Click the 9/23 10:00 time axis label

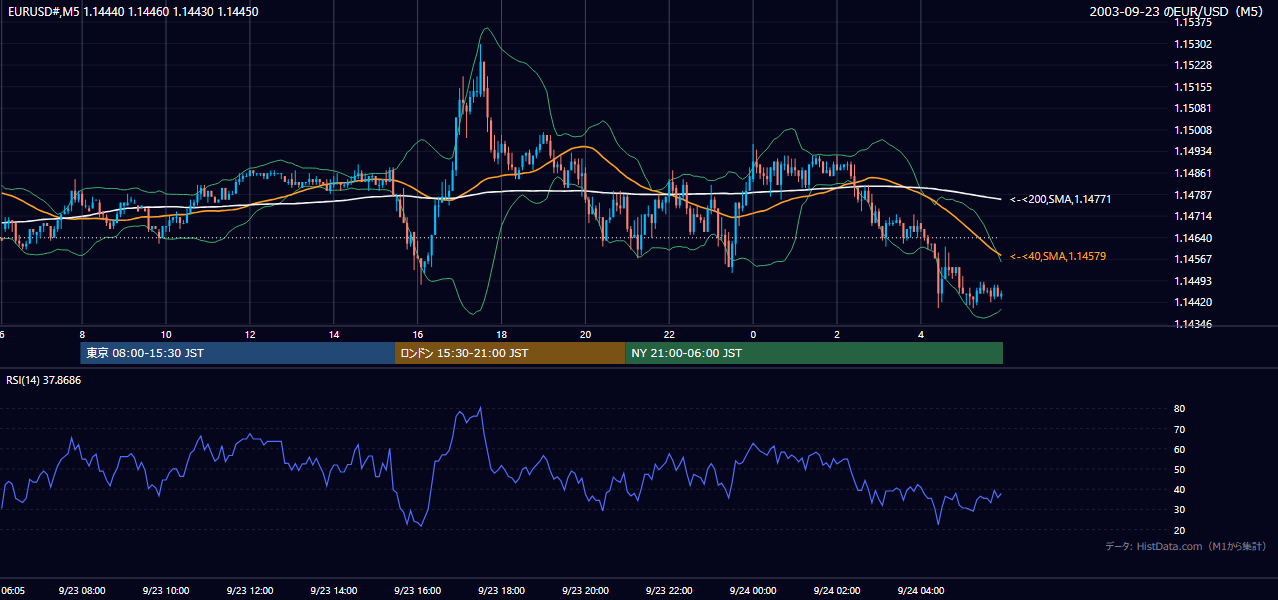(x=166, y=590)
